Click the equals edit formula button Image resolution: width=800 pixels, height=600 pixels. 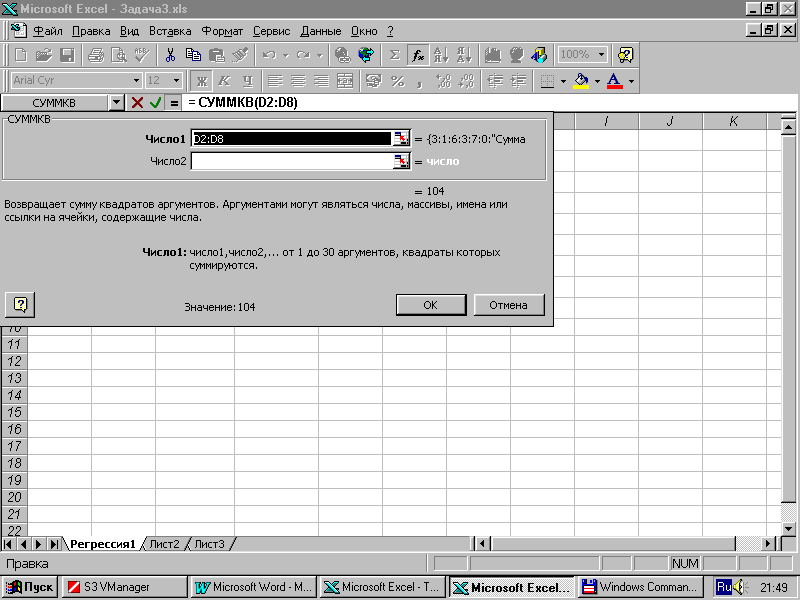[x=174, y=103]
